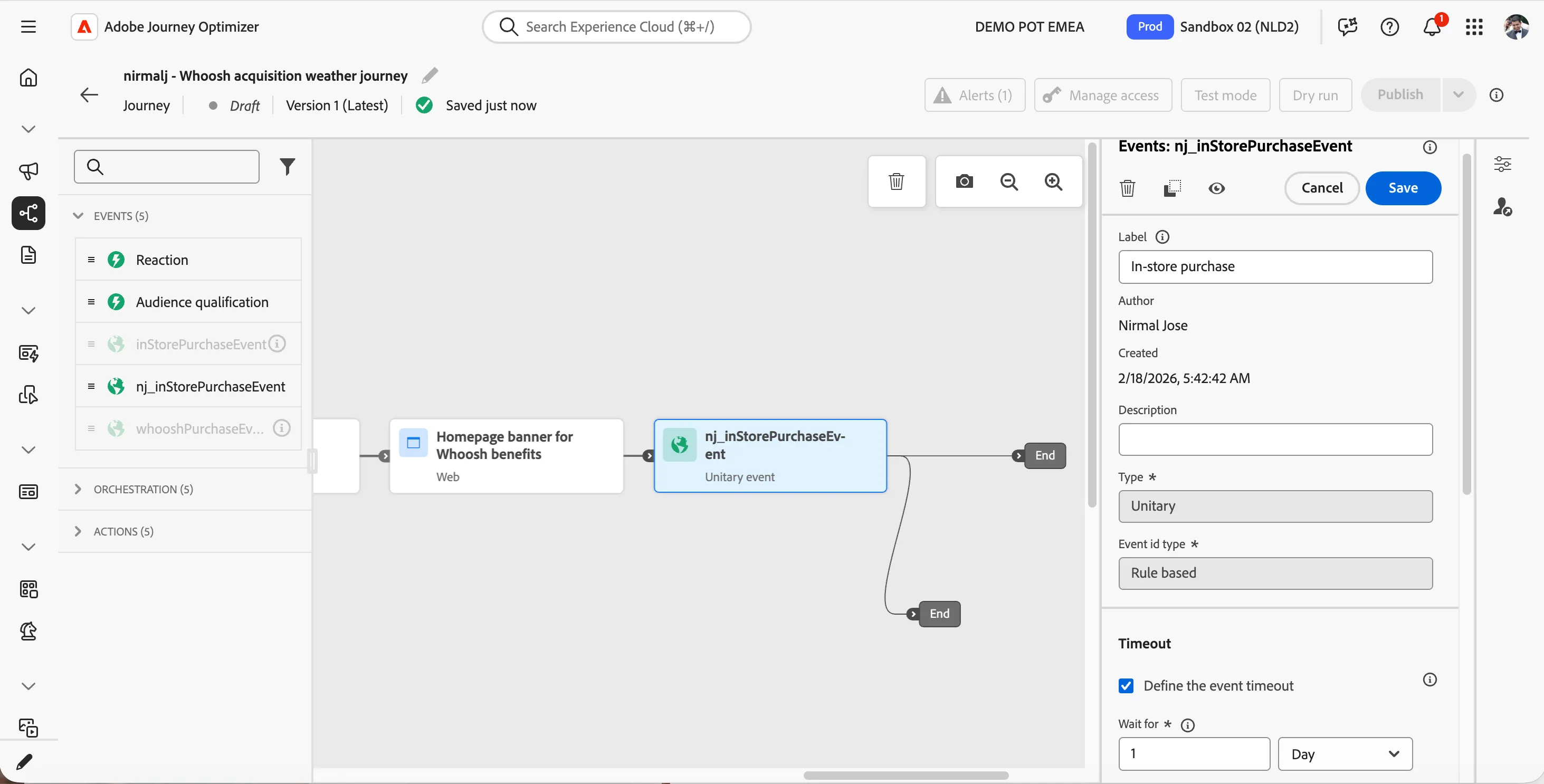Click the info icon next to Publish

(1496, 95)
